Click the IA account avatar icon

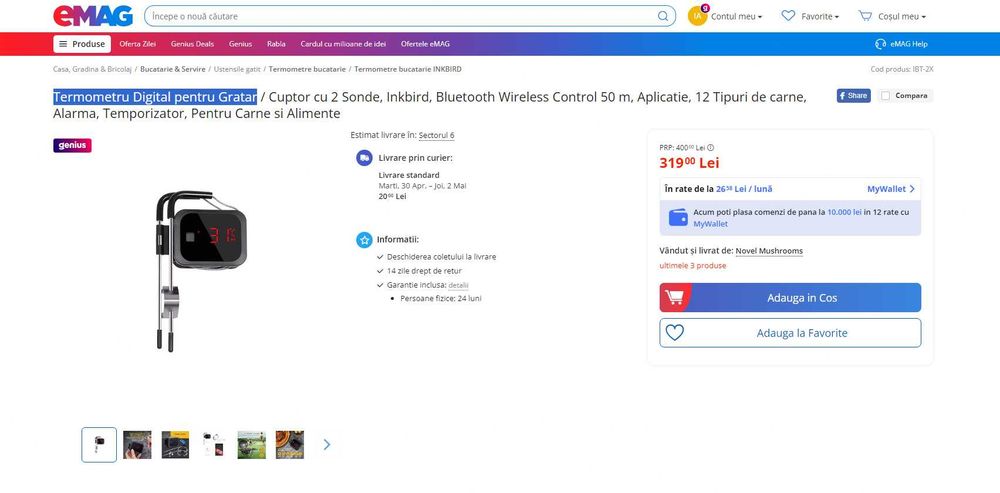pos(698,16)
